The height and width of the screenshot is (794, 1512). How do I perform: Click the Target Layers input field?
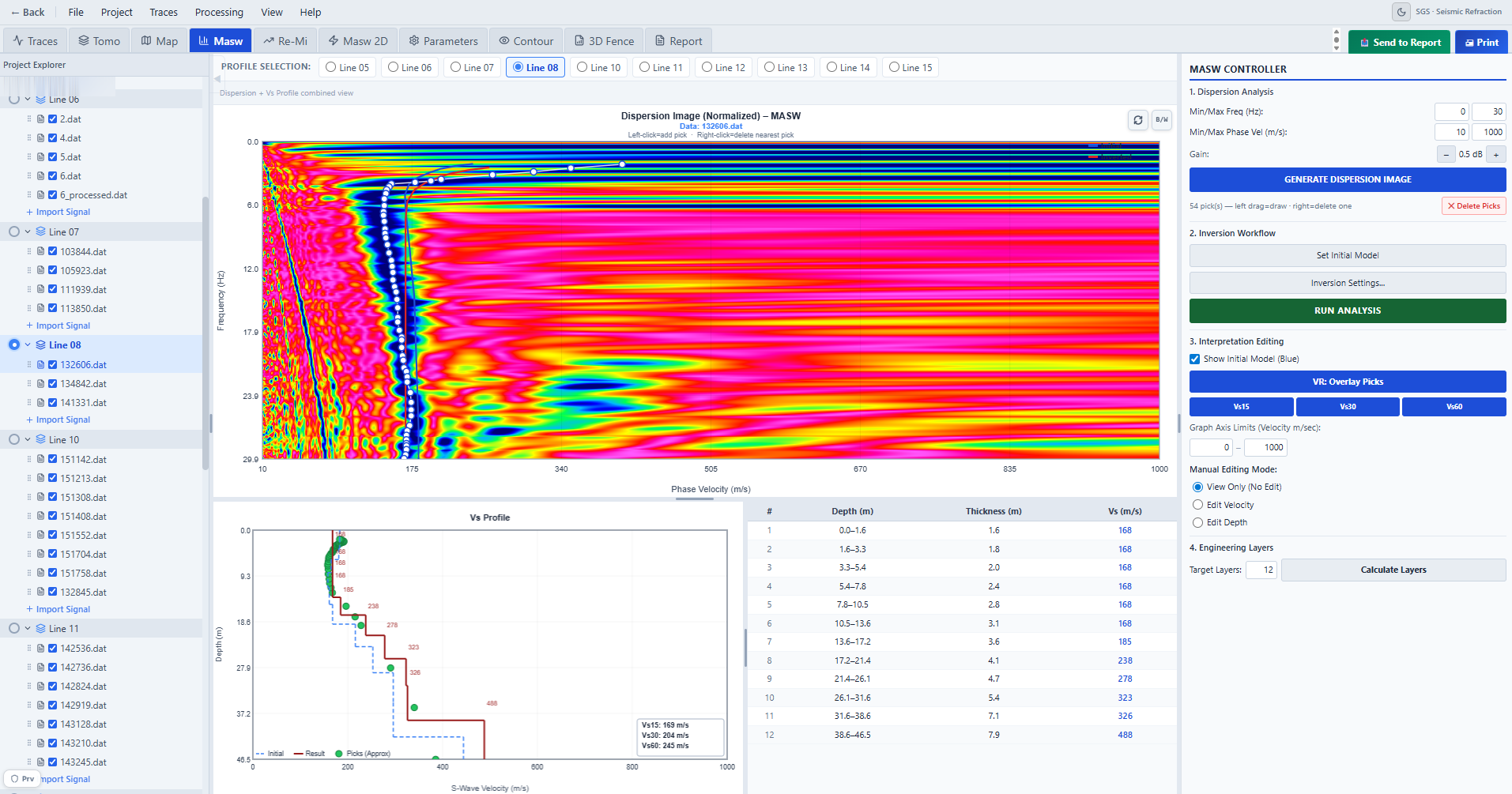click(1261, 570)
